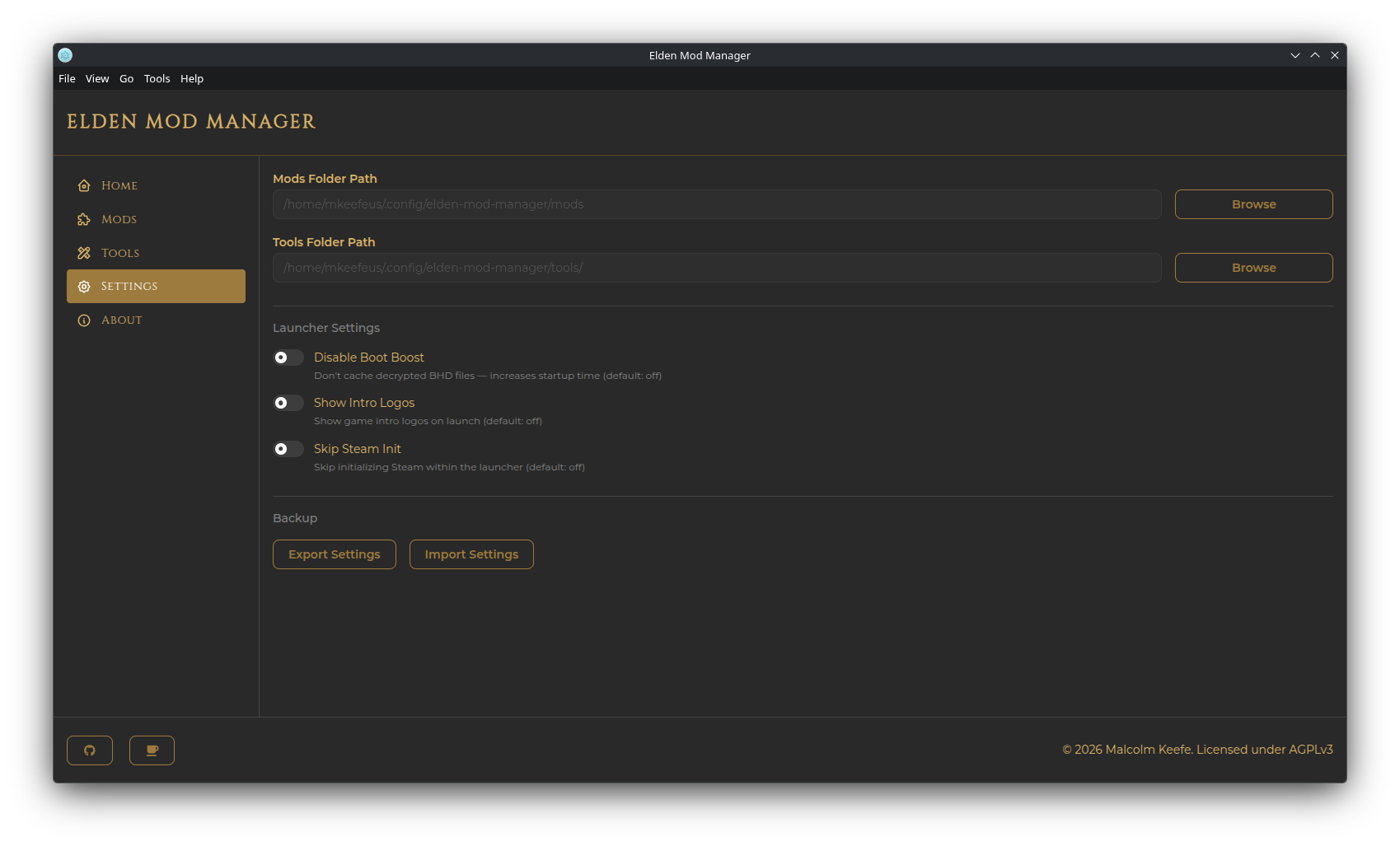Click the Home house icon in sidebar
The image size is (1400, 846).
[x=84, y=185]
